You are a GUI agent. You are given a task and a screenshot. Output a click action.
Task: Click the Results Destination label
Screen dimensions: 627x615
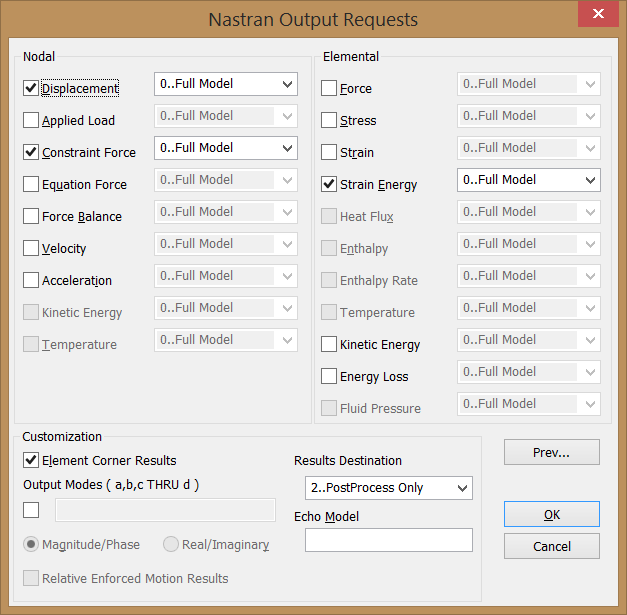(x=348, y=460)
